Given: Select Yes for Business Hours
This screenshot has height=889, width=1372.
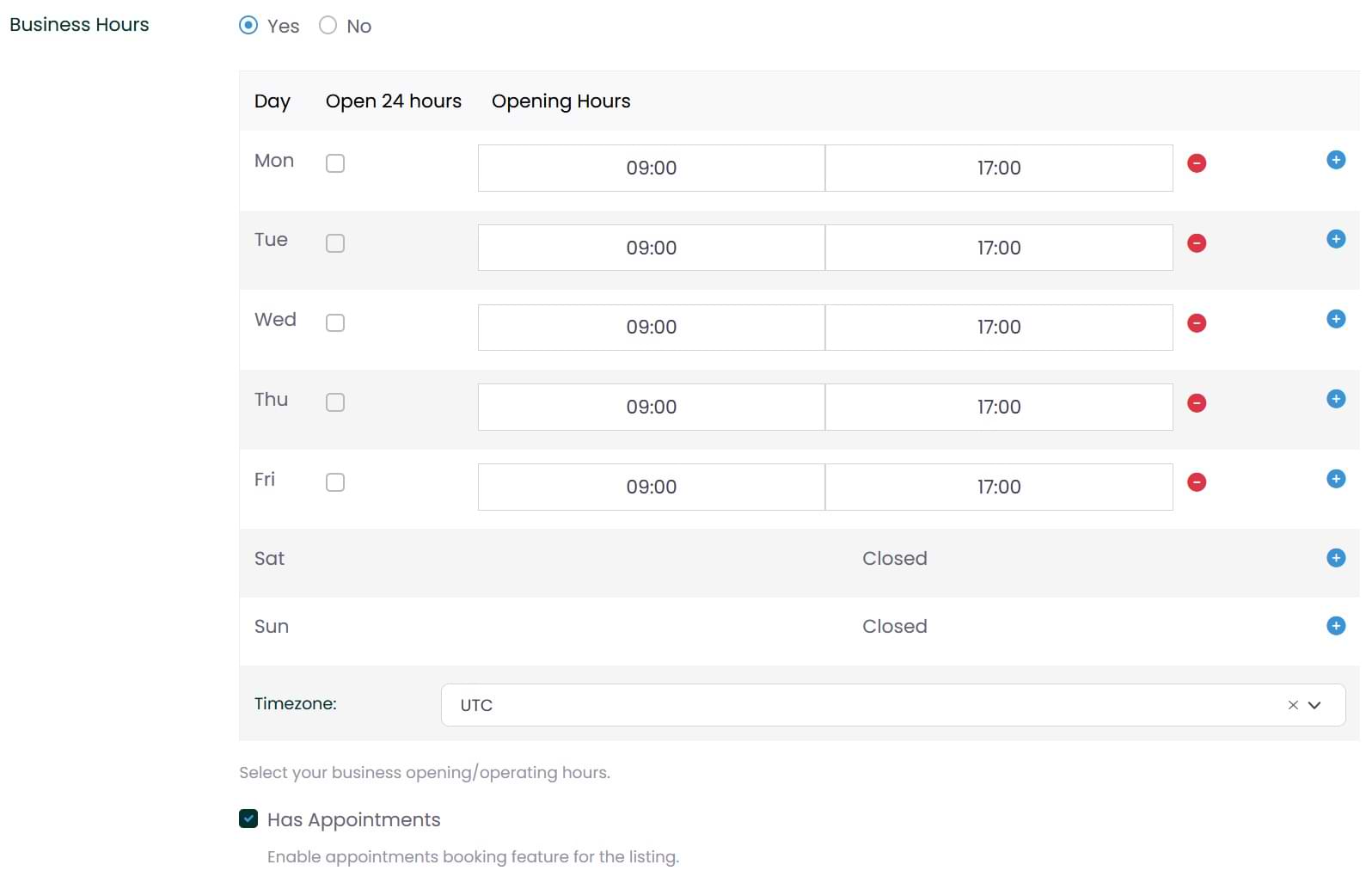Looking at the screenshot, I should tap(248, 26).
